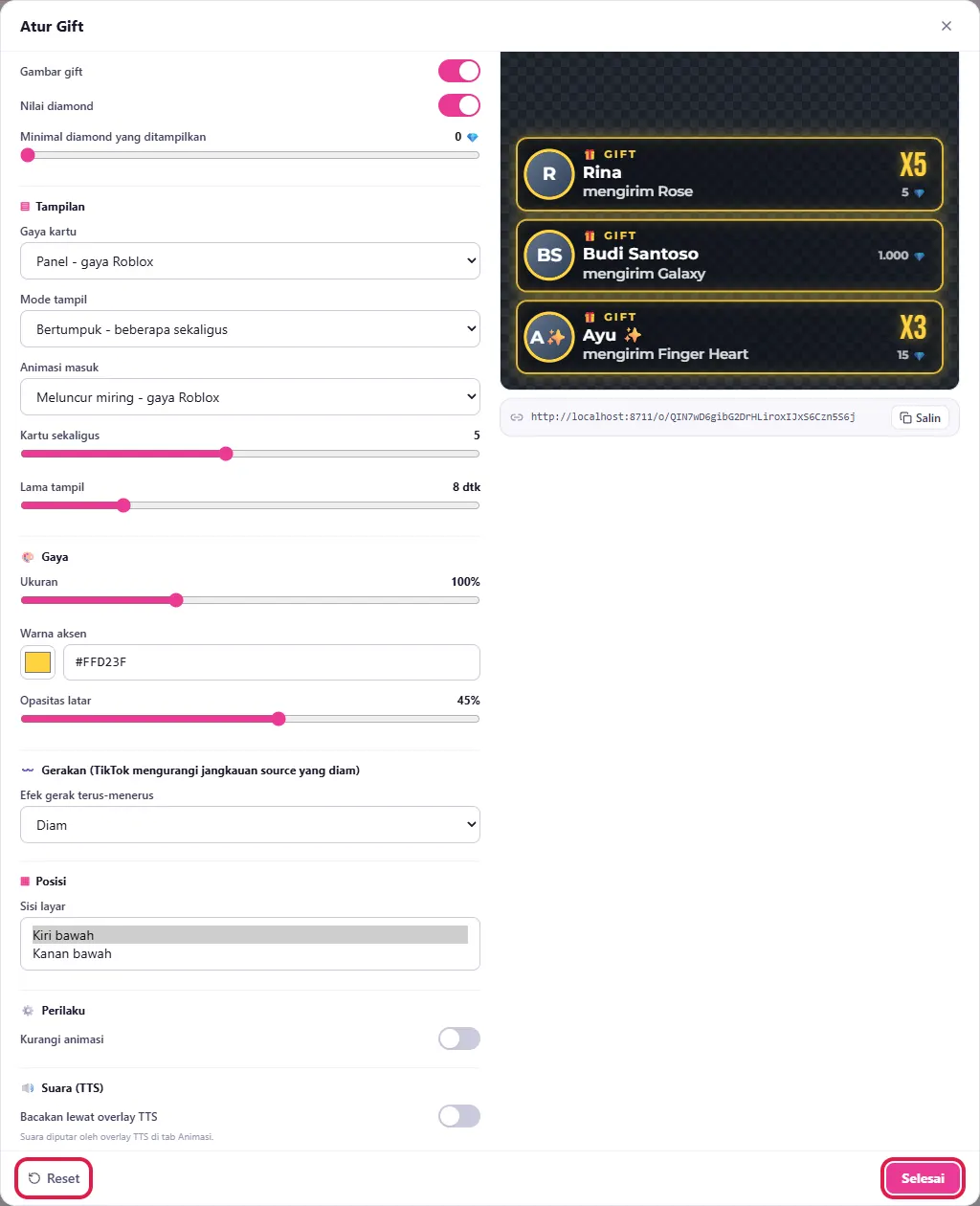
Task: Click the Tampilan section icon
Action: click(25, 207)
